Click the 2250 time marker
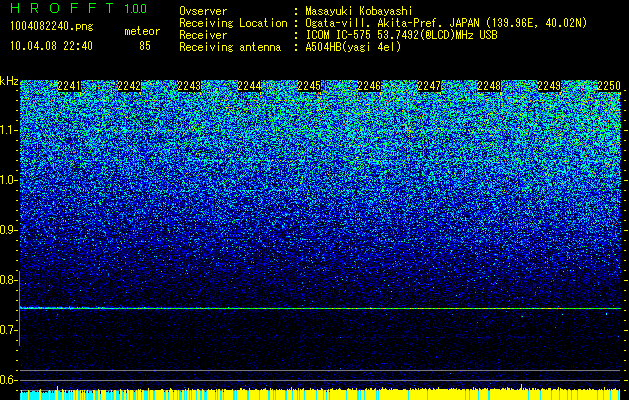 click(x=609, y=86)
